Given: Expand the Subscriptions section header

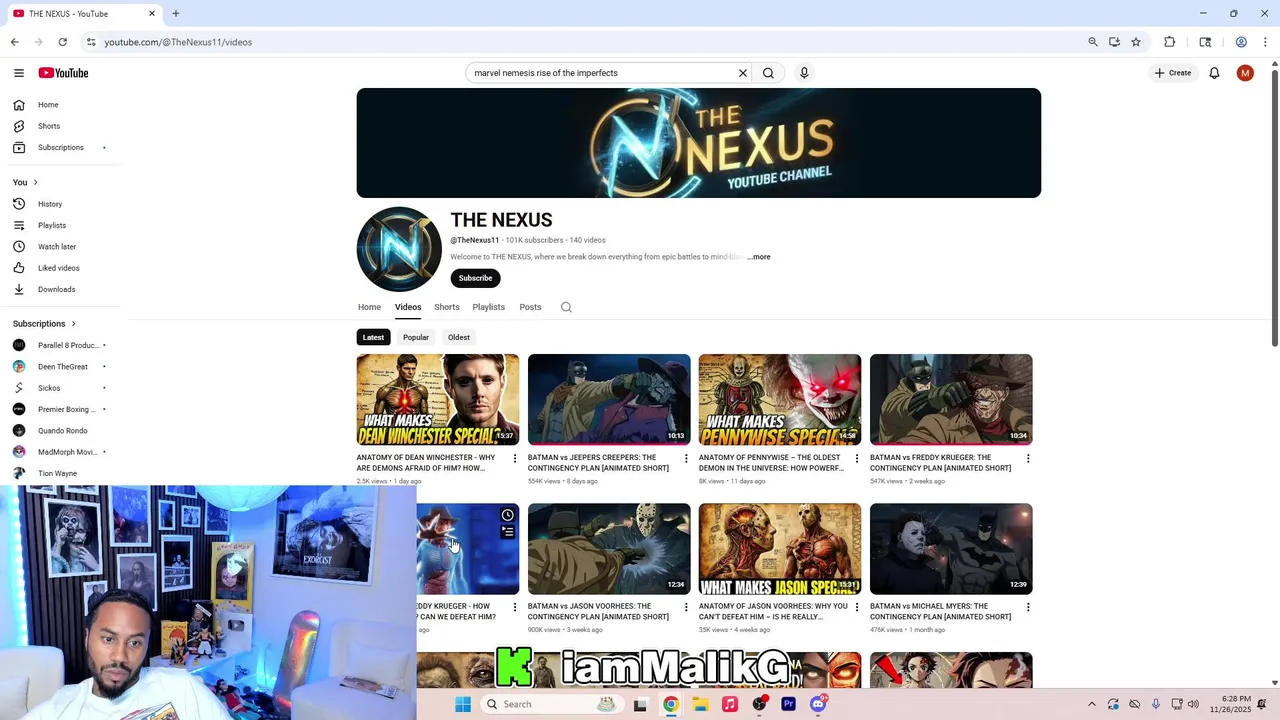Looking at the screenshot, I should click(x=44, y=324).
